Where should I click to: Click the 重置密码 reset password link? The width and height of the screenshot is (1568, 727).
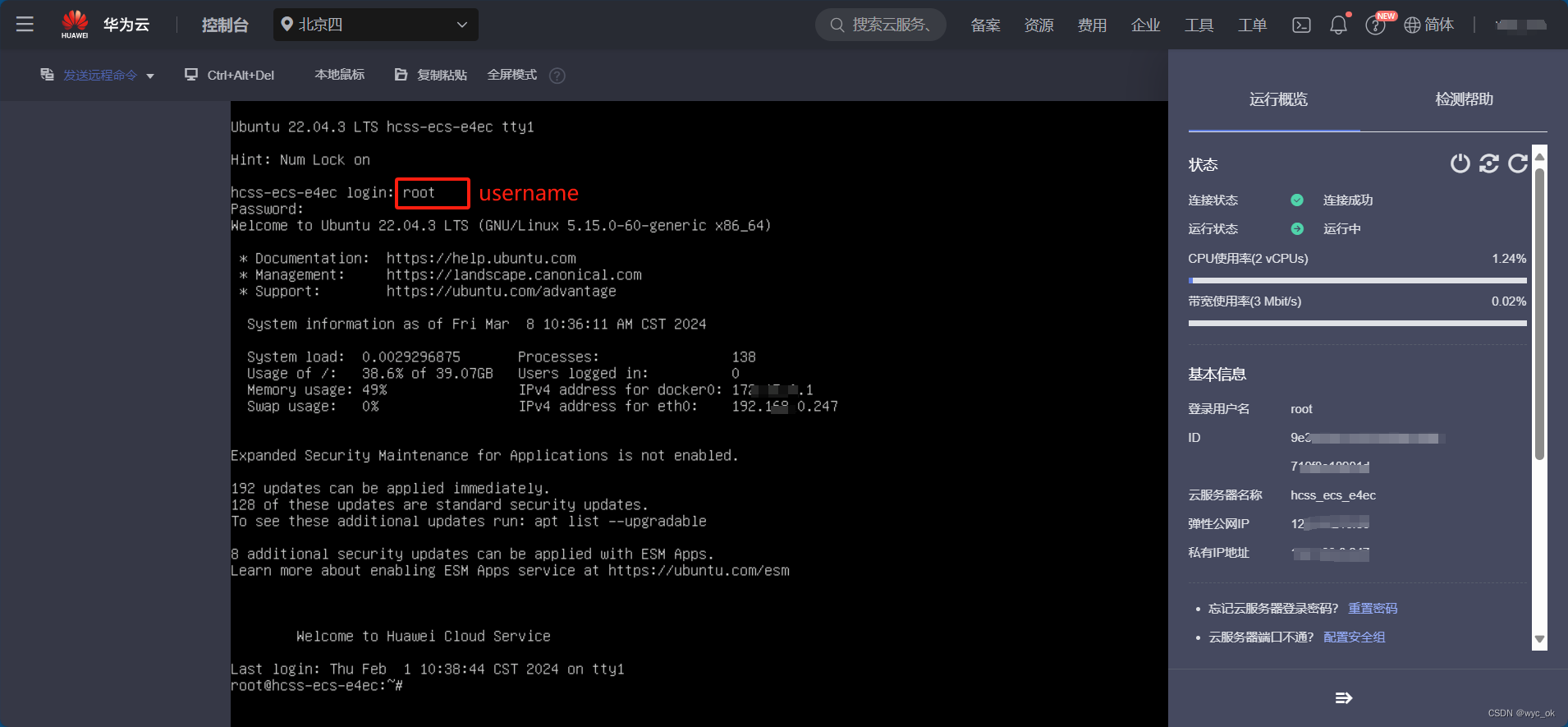pos(1373,609)
